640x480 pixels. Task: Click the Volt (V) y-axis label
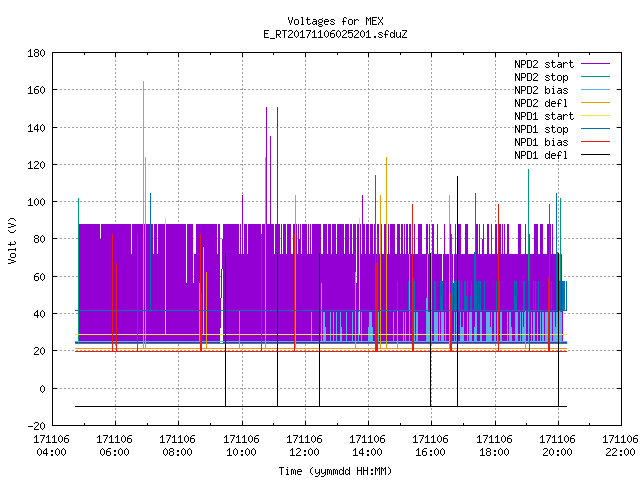pos(13,240)
